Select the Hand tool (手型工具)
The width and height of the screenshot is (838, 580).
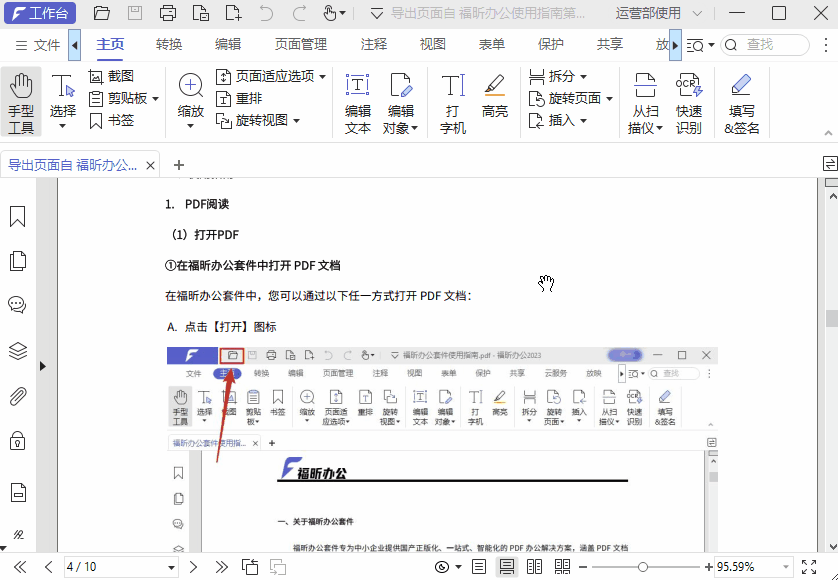click(x=20, y=98)
